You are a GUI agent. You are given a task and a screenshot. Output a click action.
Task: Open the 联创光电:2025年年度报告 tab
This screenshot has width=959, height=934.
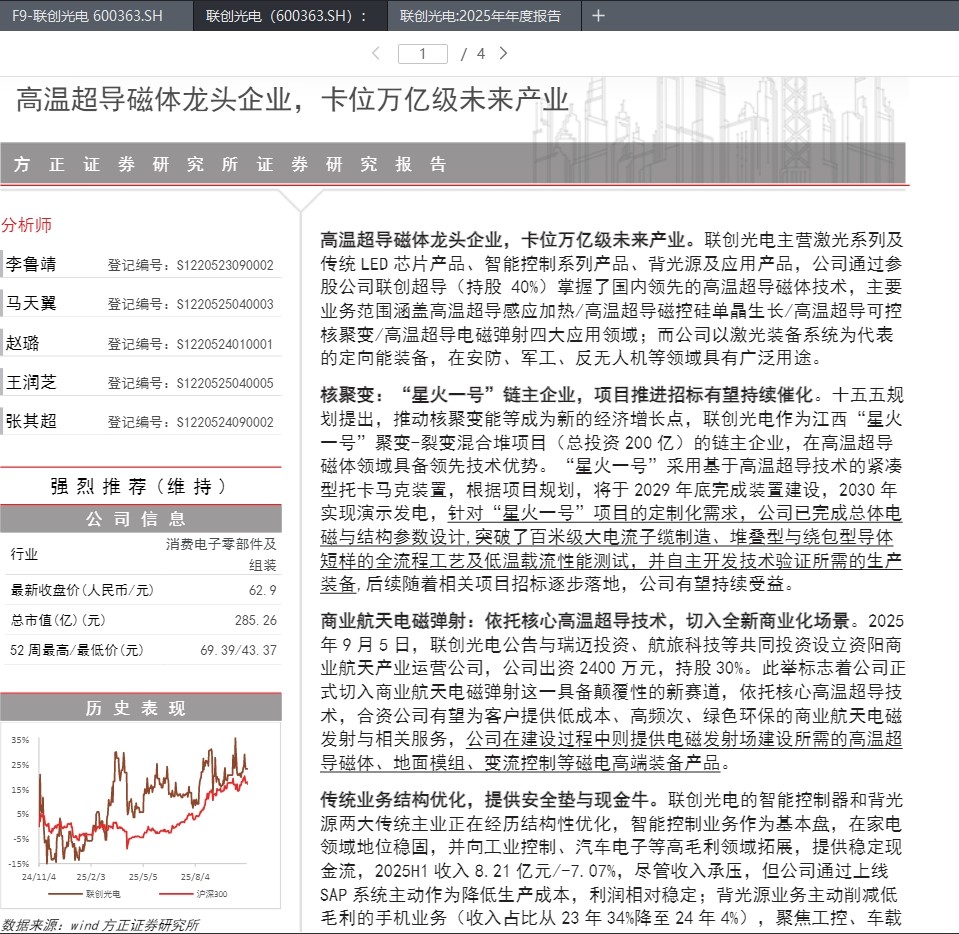[480, 16]
